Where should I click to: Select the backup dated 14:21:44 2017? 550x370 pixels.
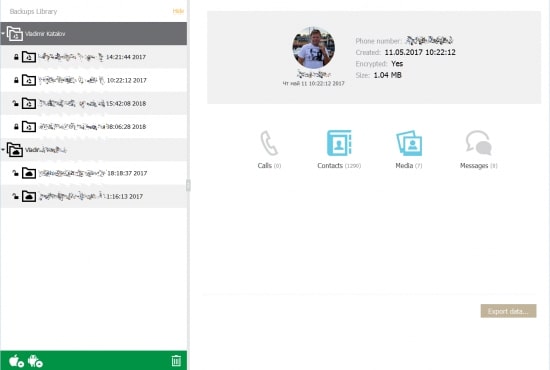click(x=94, y=57)
